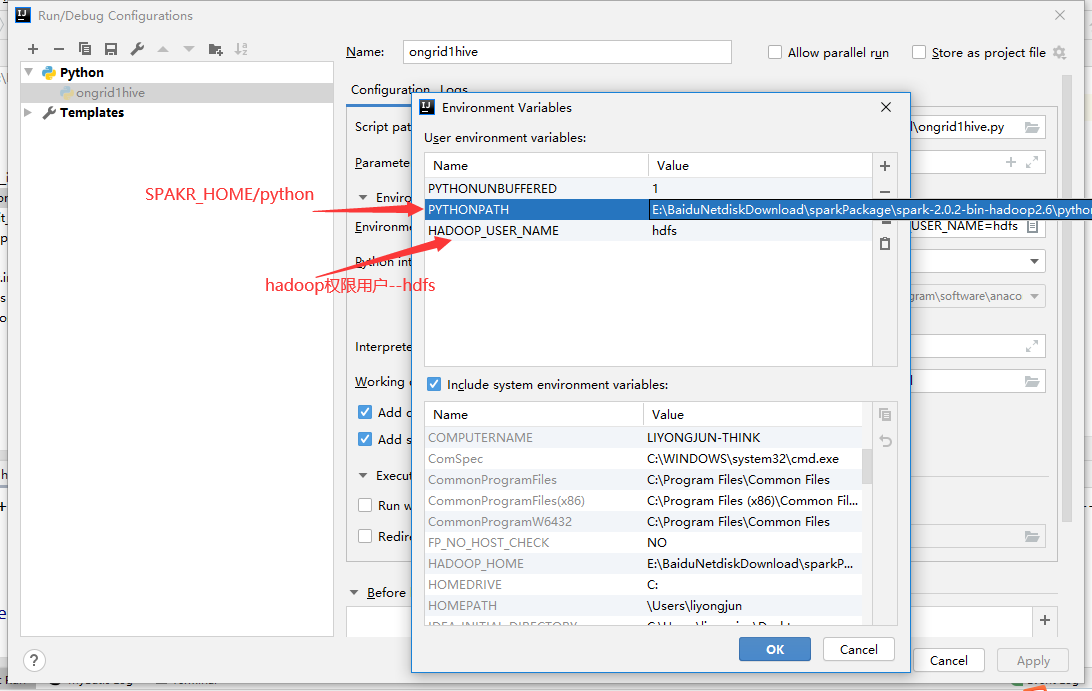
Task: Select the HADOOP_USER_NAME variable row
Action: (648, 231)
